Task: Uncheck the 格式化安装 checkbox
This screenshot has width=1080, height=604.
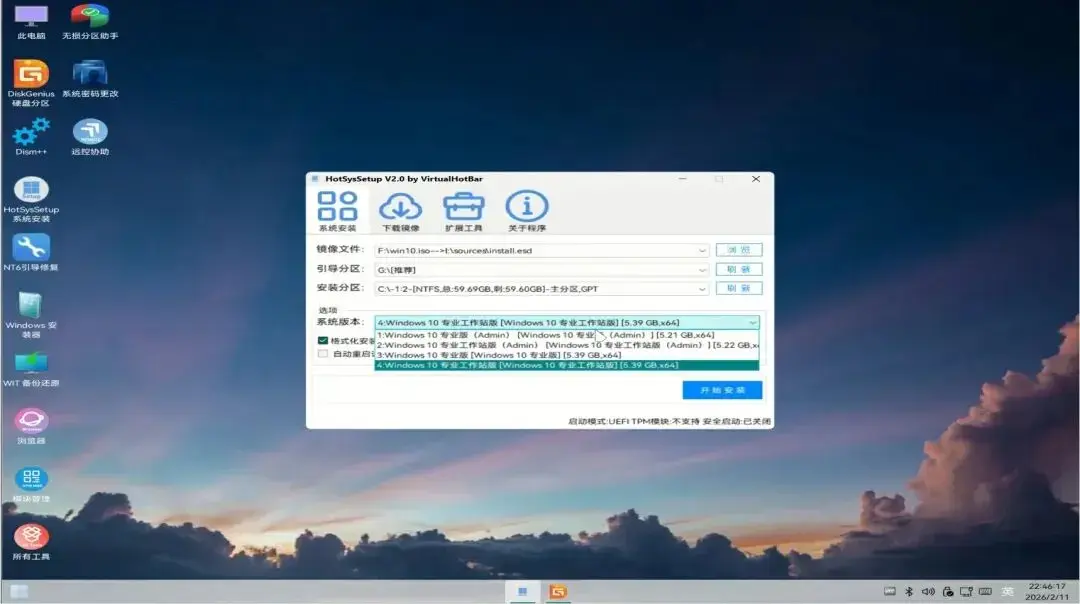Action: 323,340
